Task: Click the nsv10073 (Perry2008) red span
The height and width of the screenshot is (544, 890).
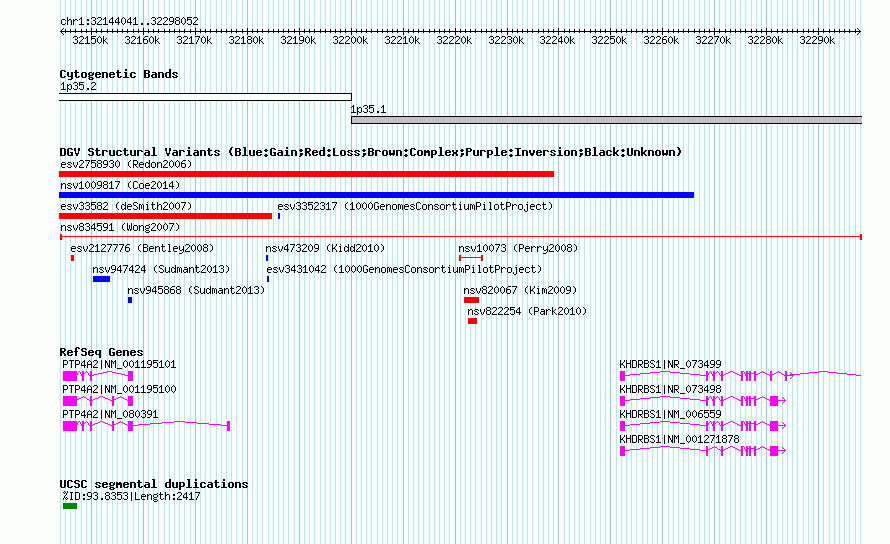Action: [x=471, y=258]
